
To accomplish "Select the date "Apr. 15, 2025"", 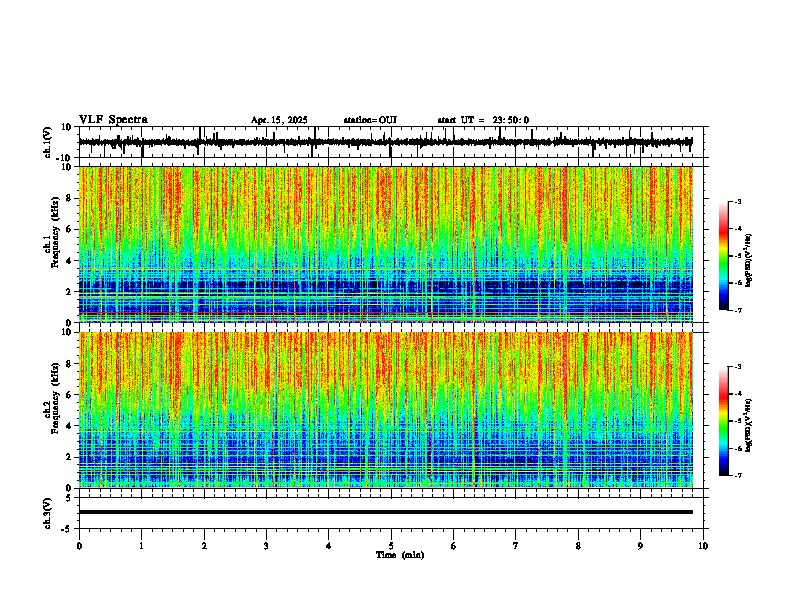I will (279, 120).
